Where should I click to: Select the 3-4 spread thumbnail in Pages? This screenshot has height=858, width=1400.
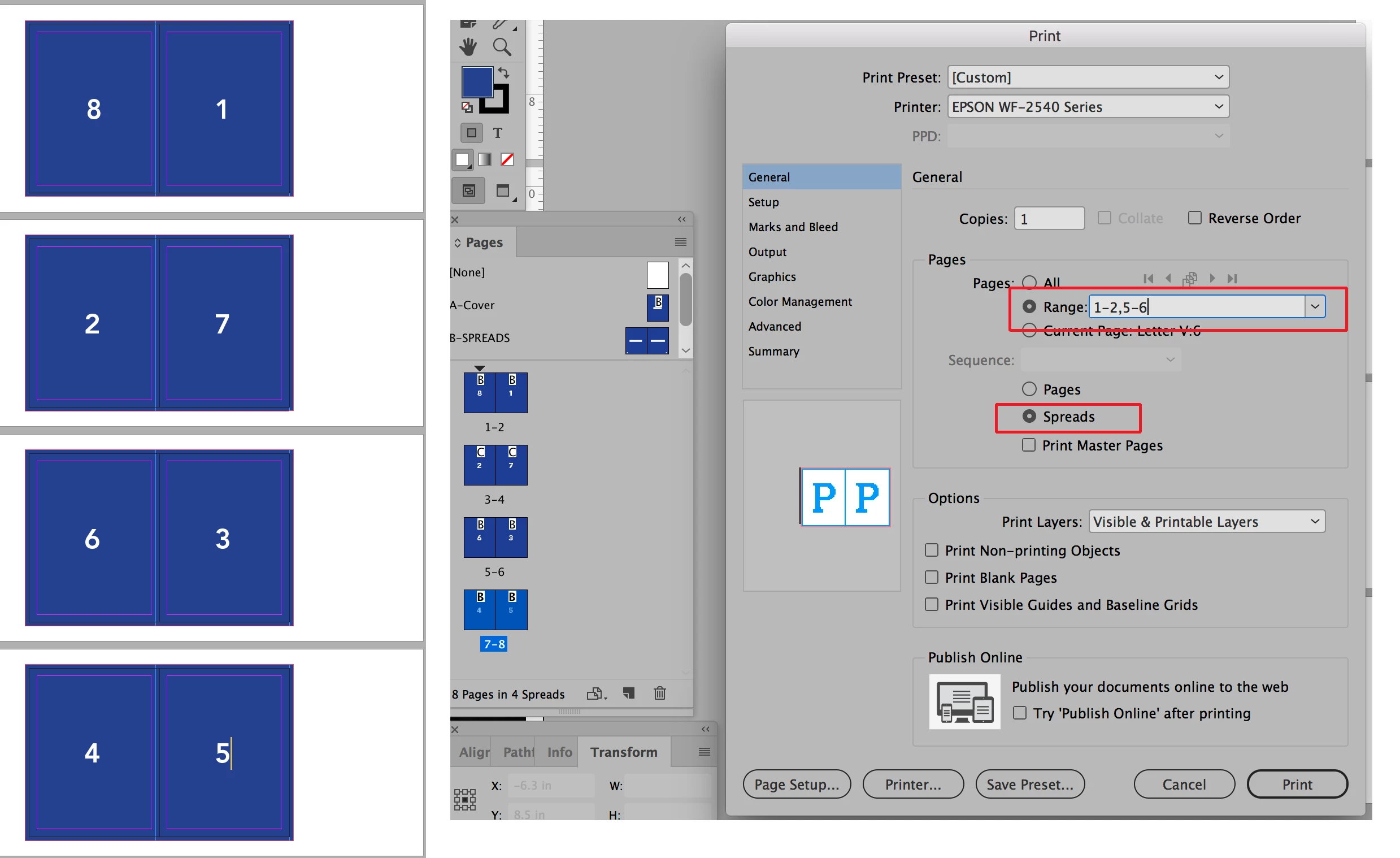495,465
